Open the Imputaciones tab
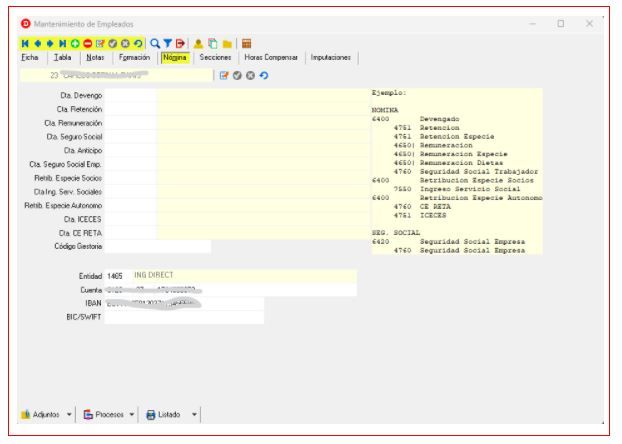Image resolution: width=622 pixels, height=444 pixels. (331, 58)
